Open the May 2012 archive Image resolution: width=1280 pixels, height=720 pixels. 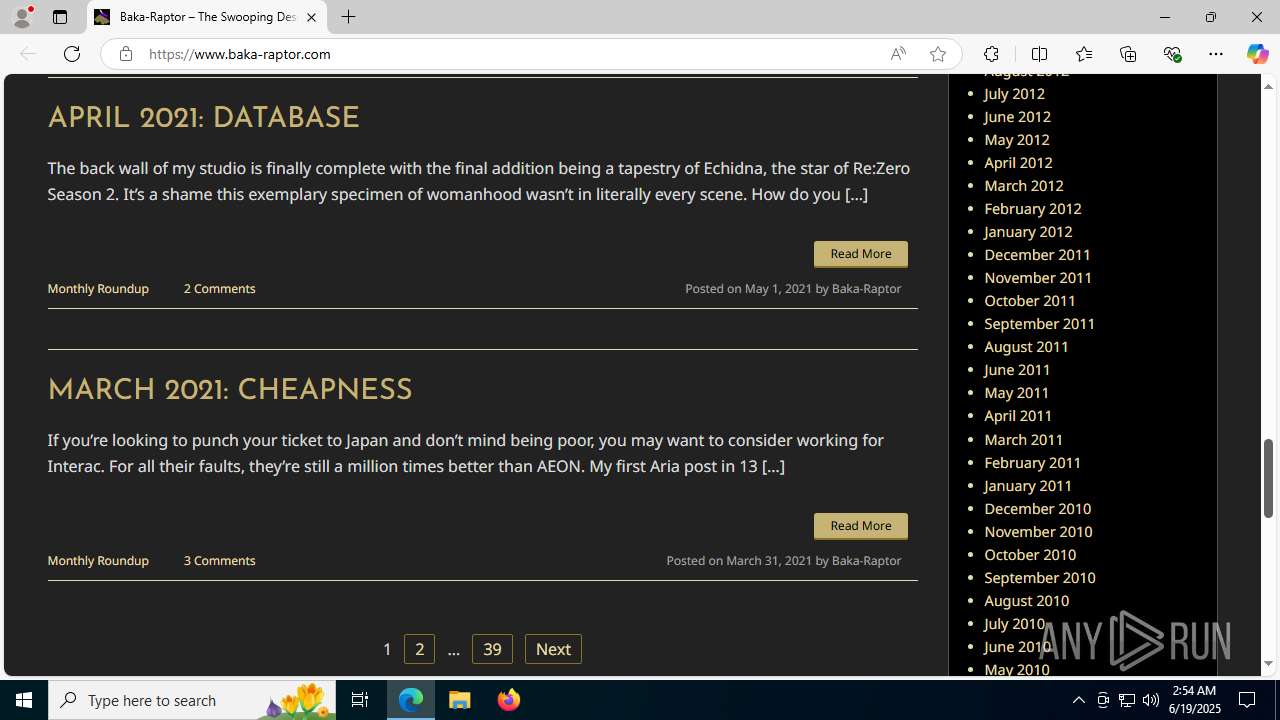(x=1016, y=139)
